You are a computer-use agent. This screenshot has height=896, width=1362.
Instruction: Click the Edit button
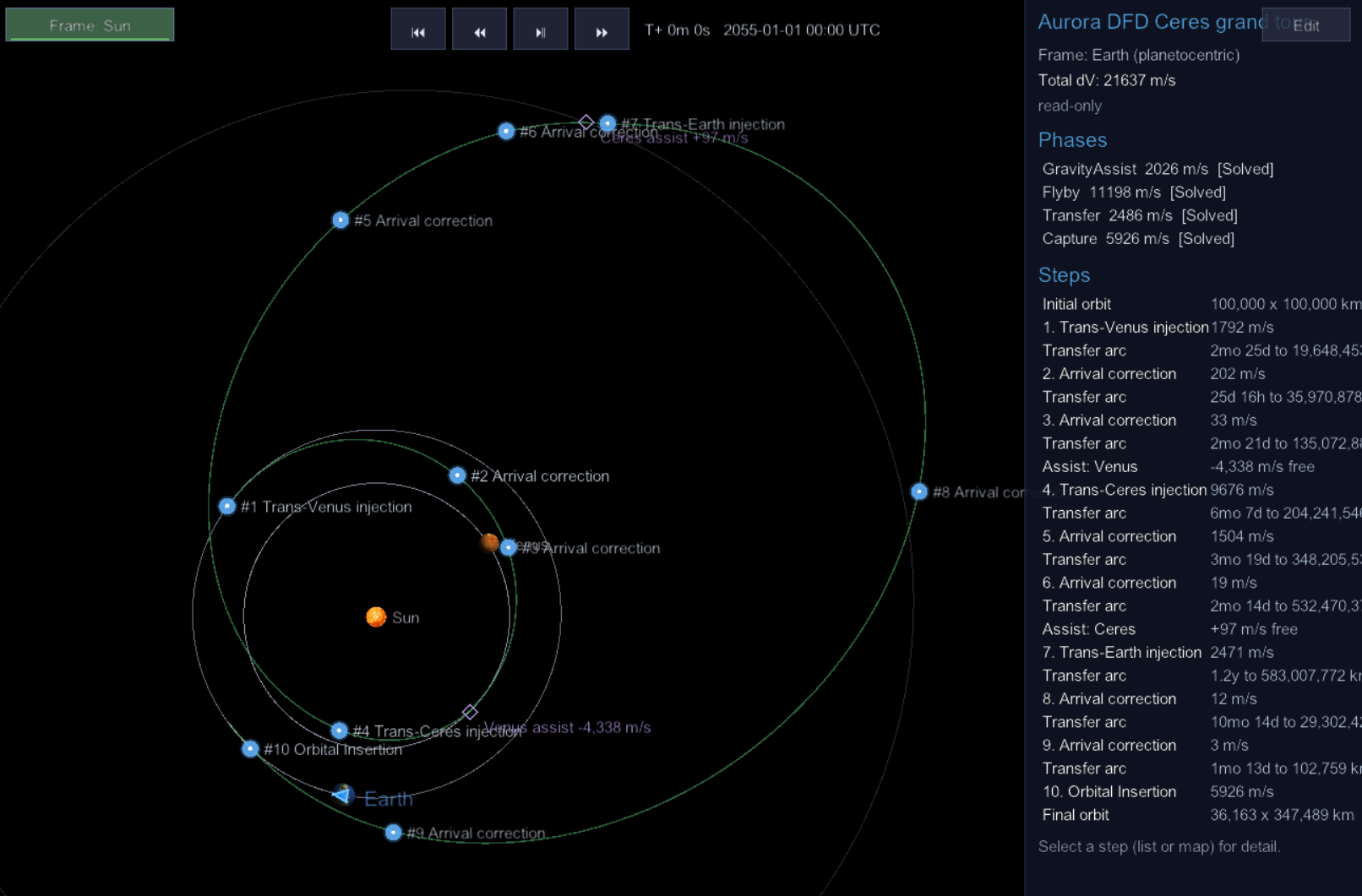1305,25
